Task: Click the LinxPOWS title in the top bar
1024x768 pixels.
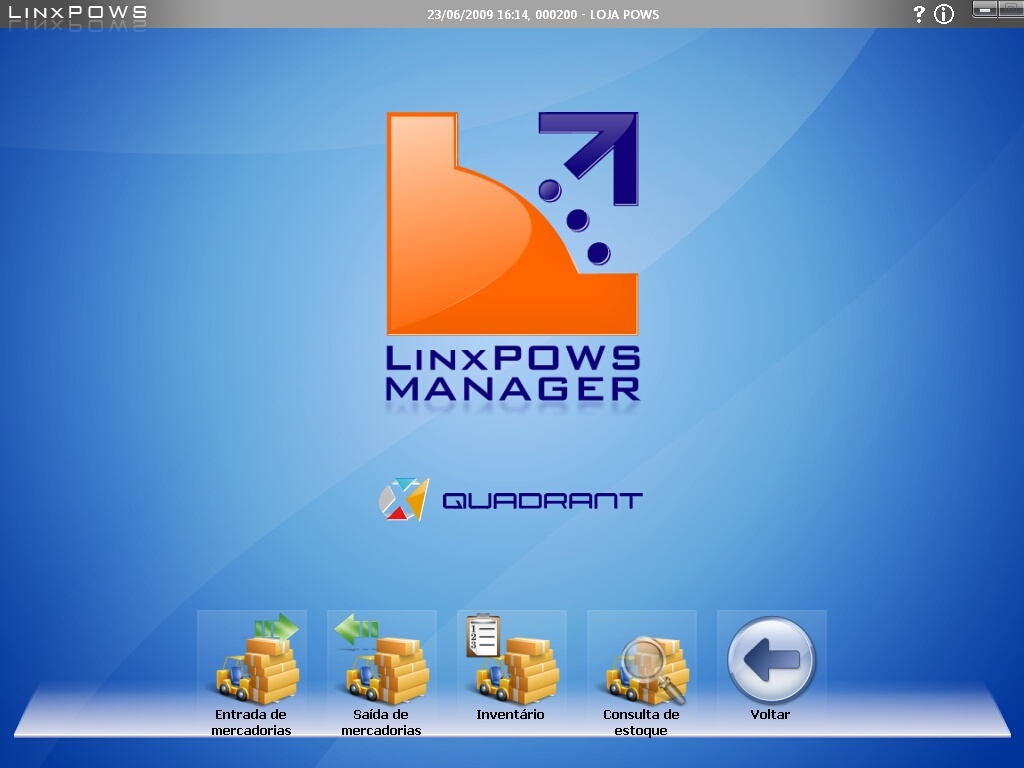Action: point(77,12)
